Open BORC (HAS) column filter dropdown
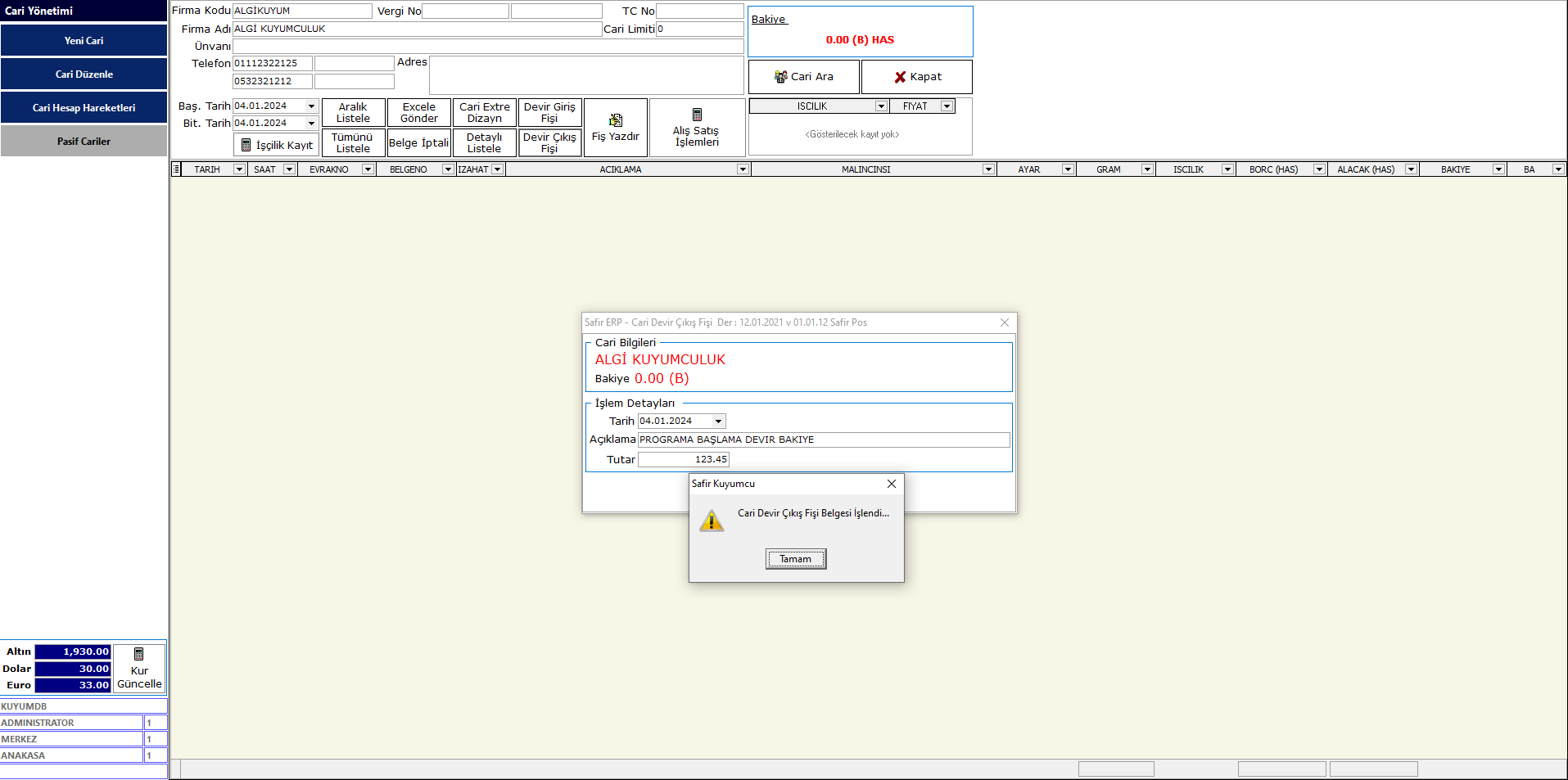 pos(1319,169)
